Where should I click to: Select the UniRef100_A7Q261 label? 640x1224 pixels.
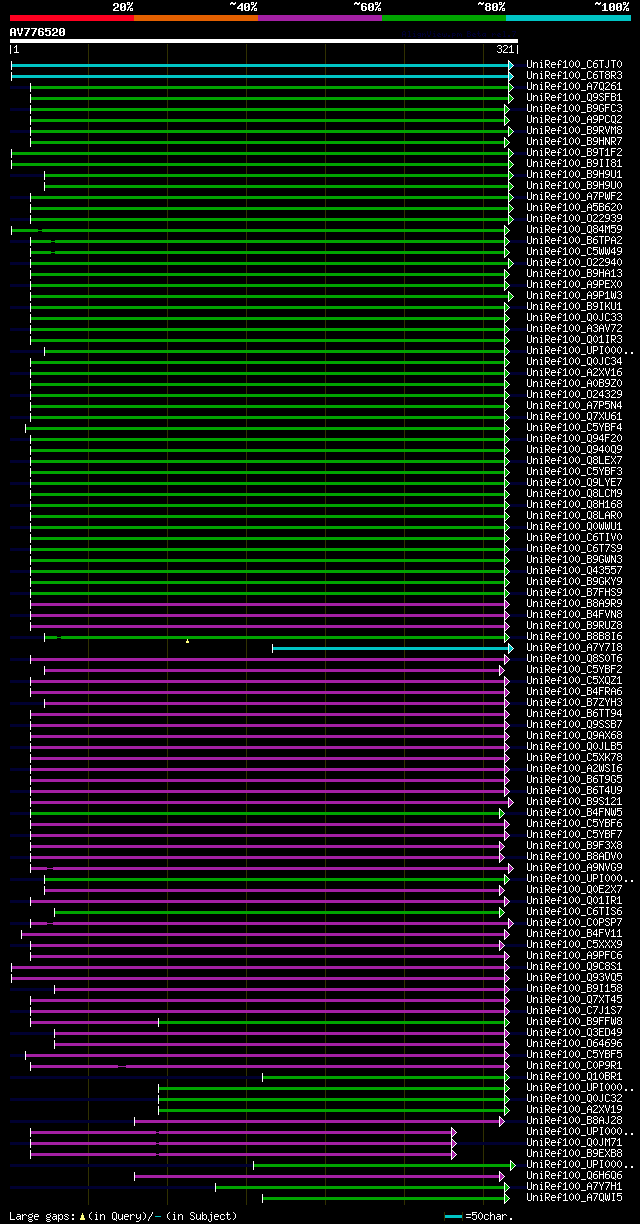(574, 87)
